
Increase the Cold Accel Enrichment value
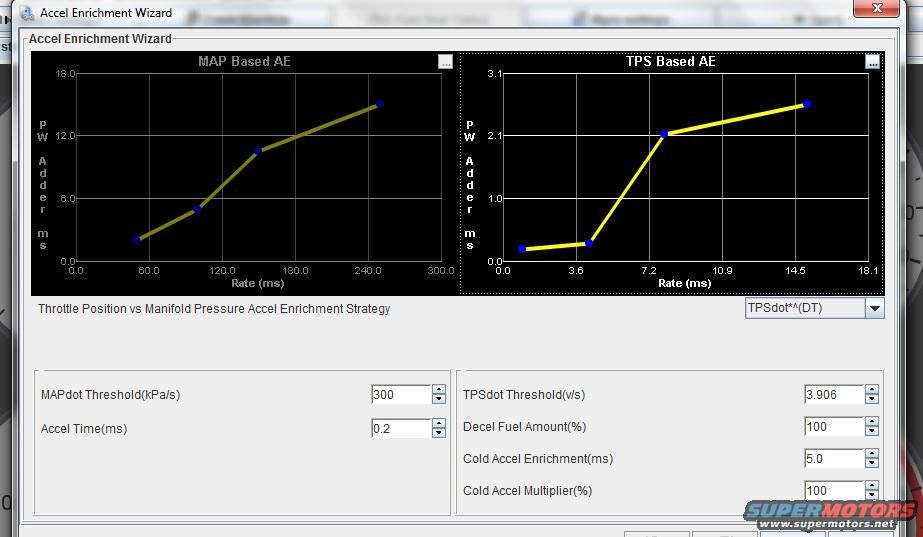click(872, 454)
